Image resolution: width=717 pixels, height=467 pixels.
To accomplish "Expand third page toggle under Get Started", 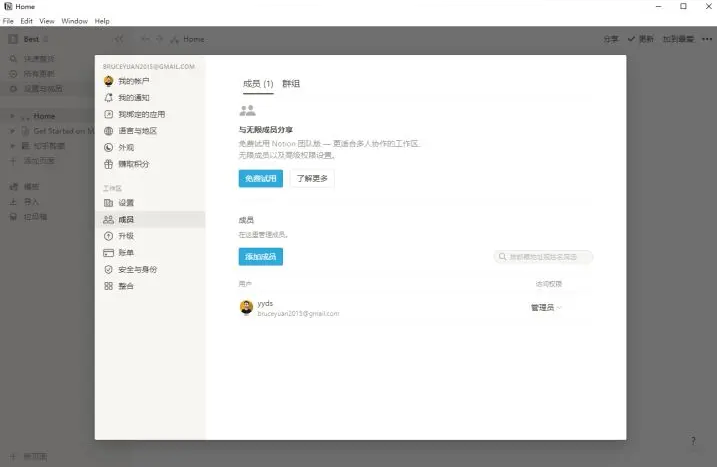I will coord(12,146).
